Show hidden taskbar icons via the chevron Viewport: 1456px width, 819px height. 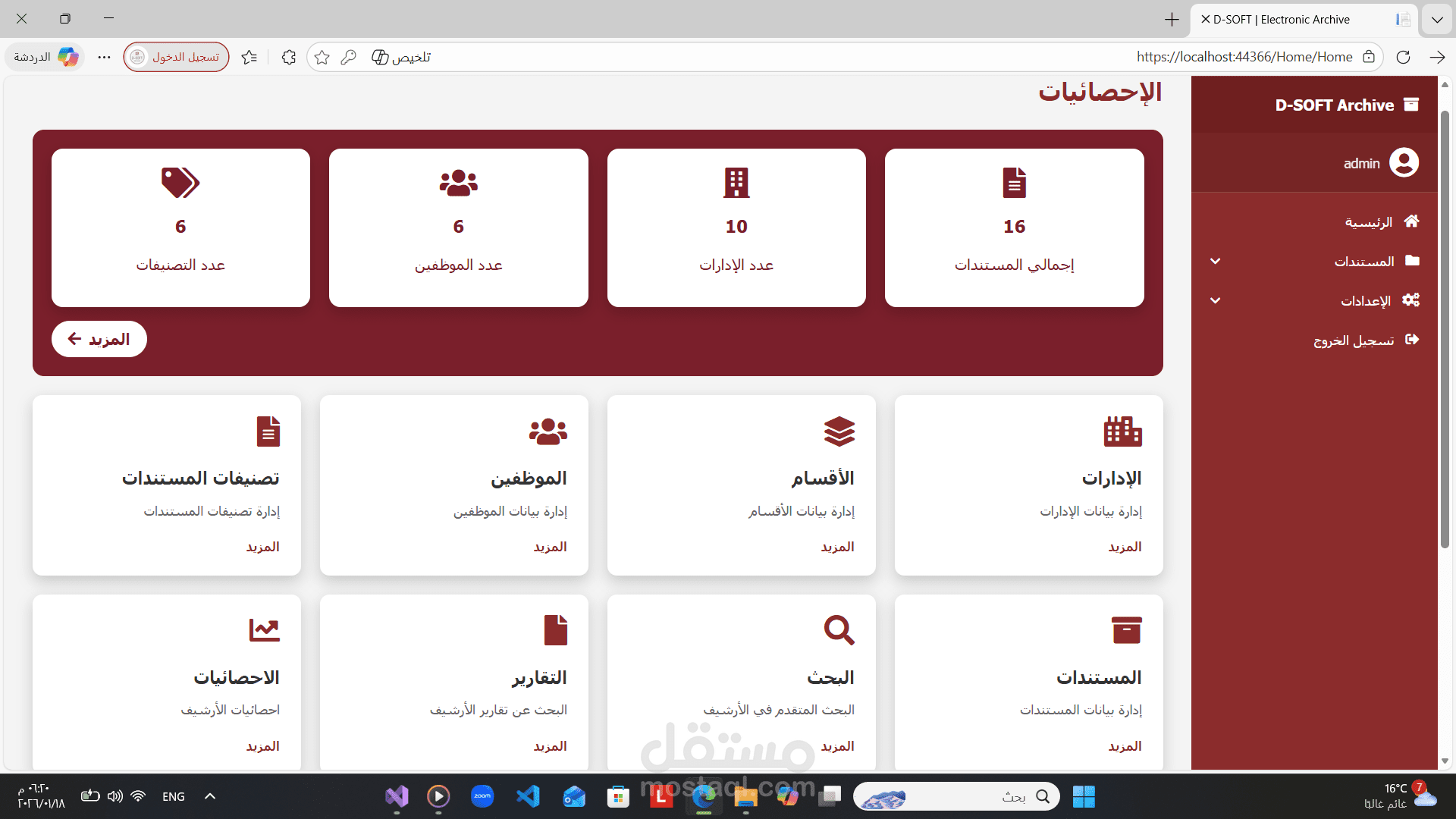coord(210,796)
